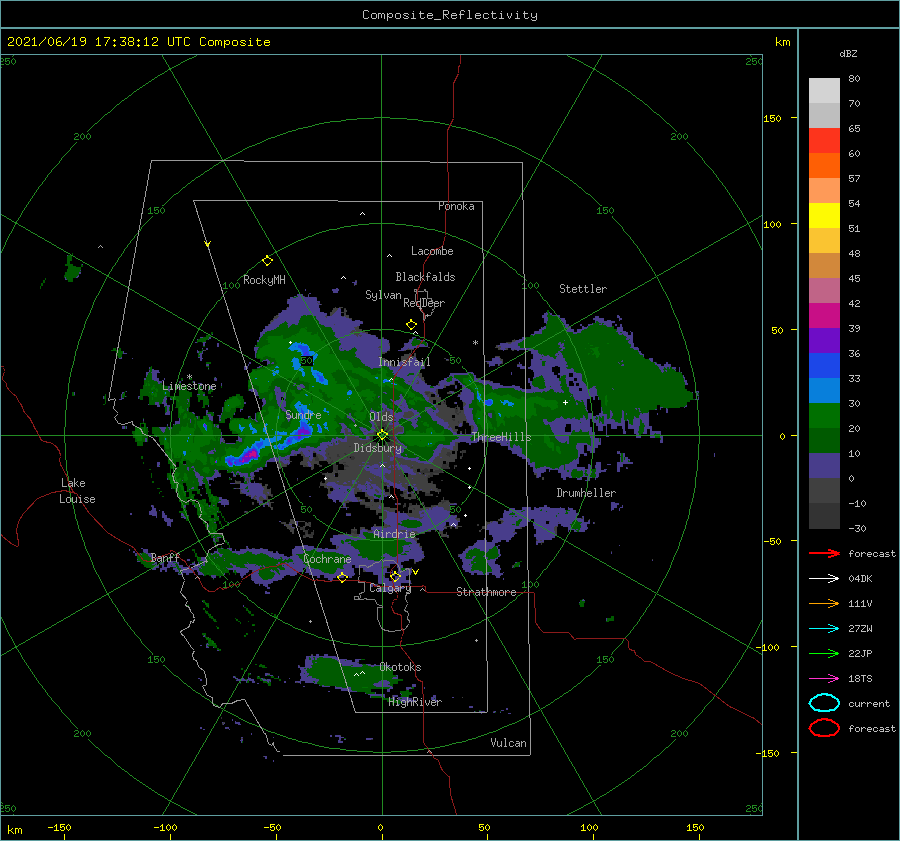Screen dimensions: 900x841
Task: Click the slate purple 0-10 dBZ swatch
Action: click(x=824, y=466)
